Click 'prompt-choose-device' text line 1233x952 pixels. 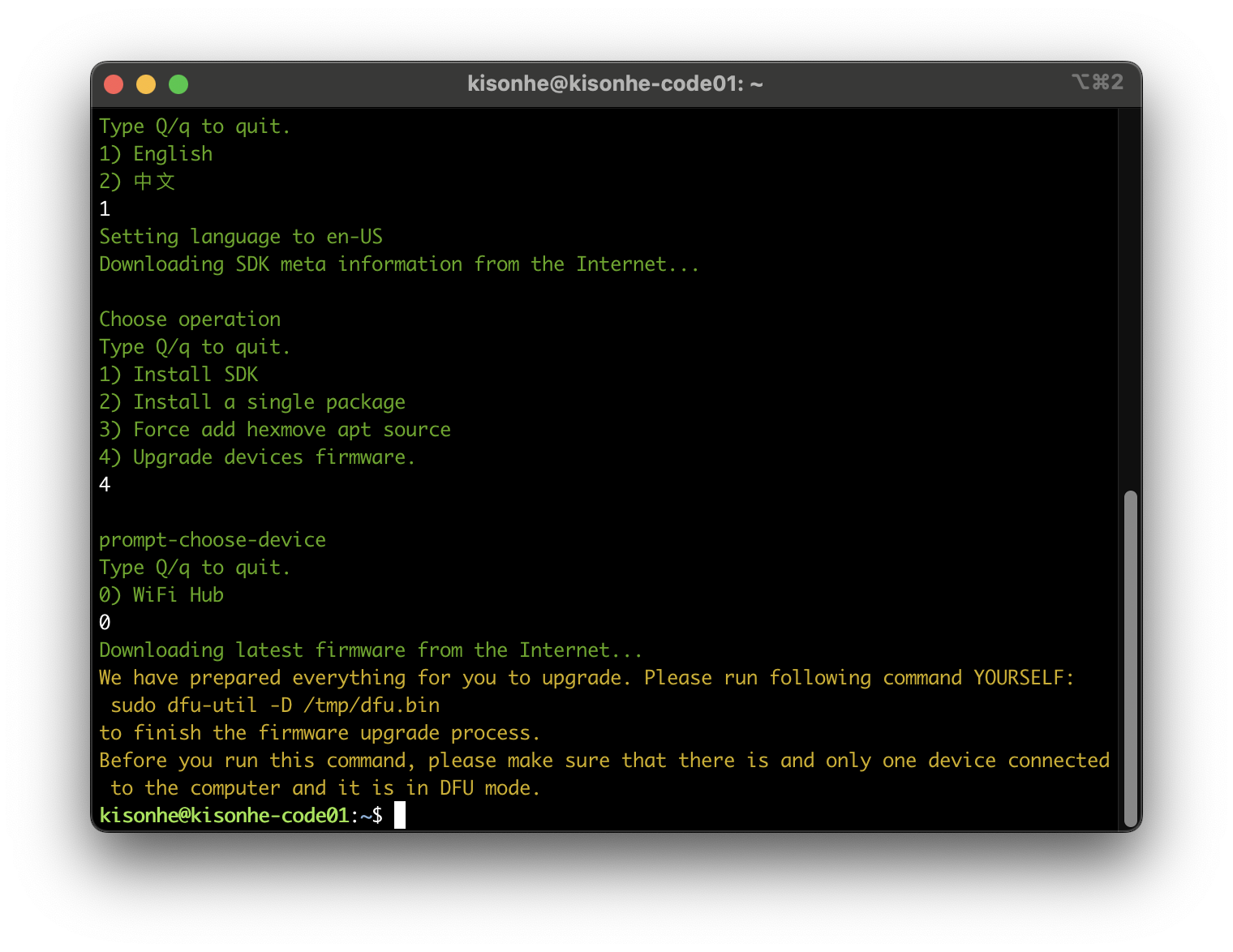coord(213,540)
